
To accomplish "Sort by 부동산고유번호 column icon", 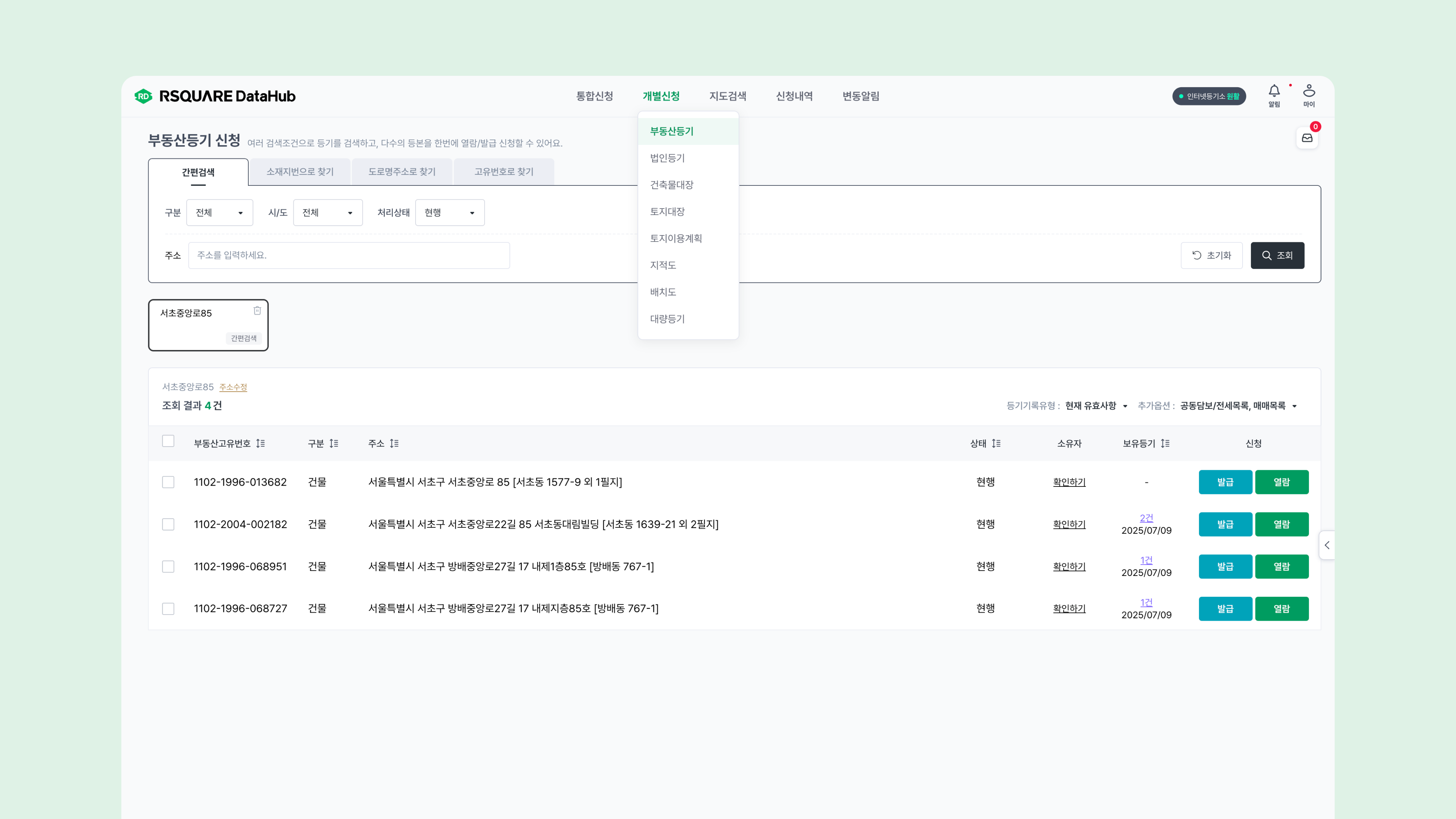I will click(260, 444).
